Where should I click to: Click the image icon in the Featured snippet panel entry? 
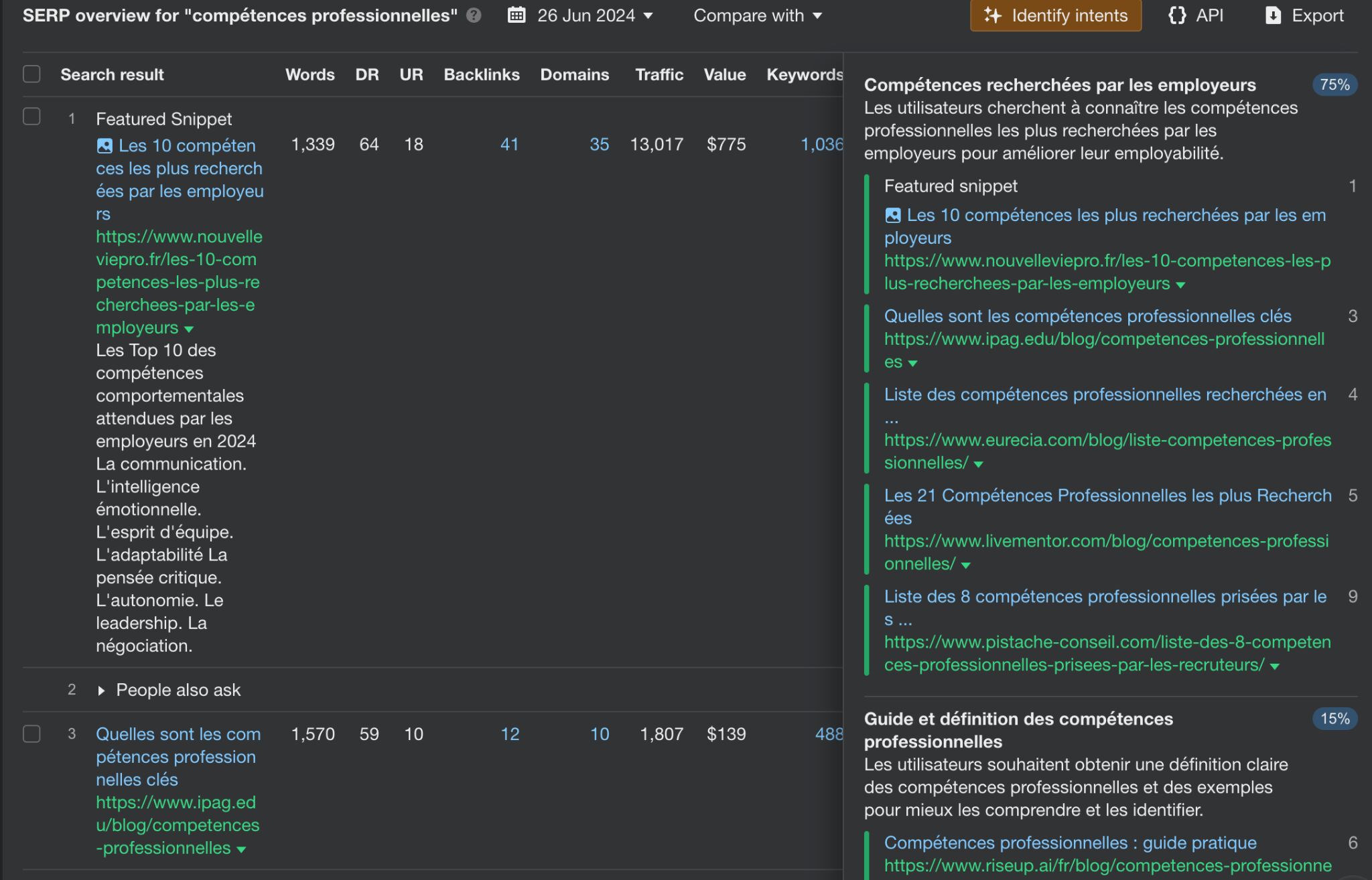[893, 216]
